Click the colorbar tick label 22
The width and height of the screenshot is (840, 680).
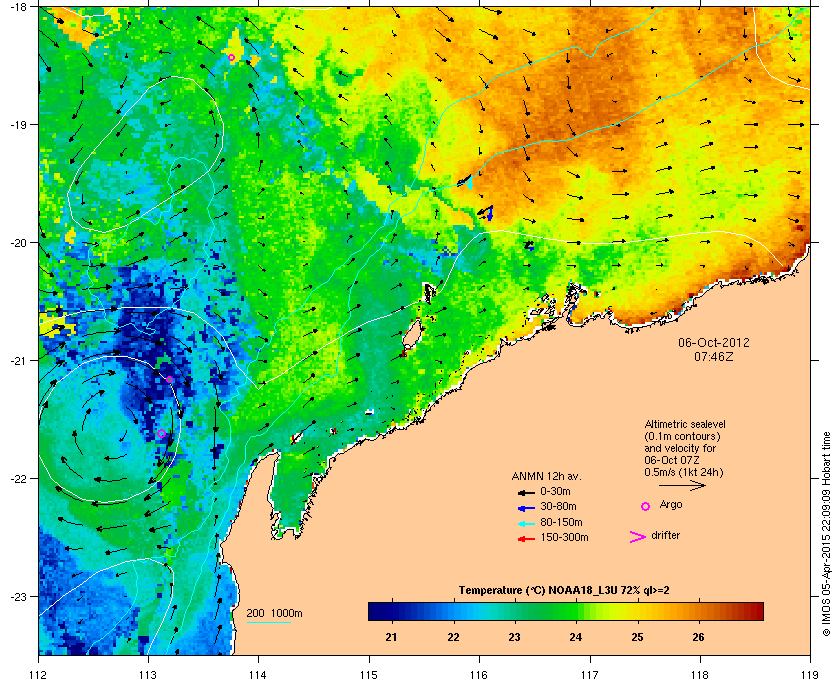pyautogui.click(x=453, y=637)
